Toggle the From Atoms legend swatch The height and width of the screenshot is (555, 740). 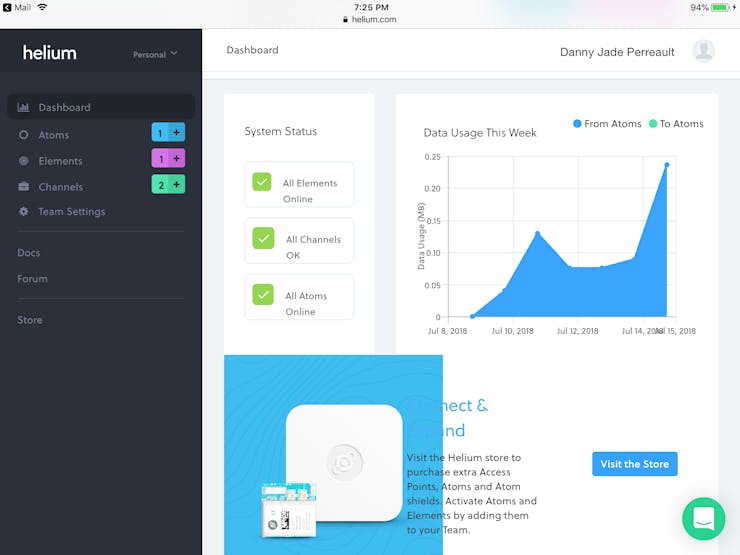pyautogui.click(x=577, y=124)
